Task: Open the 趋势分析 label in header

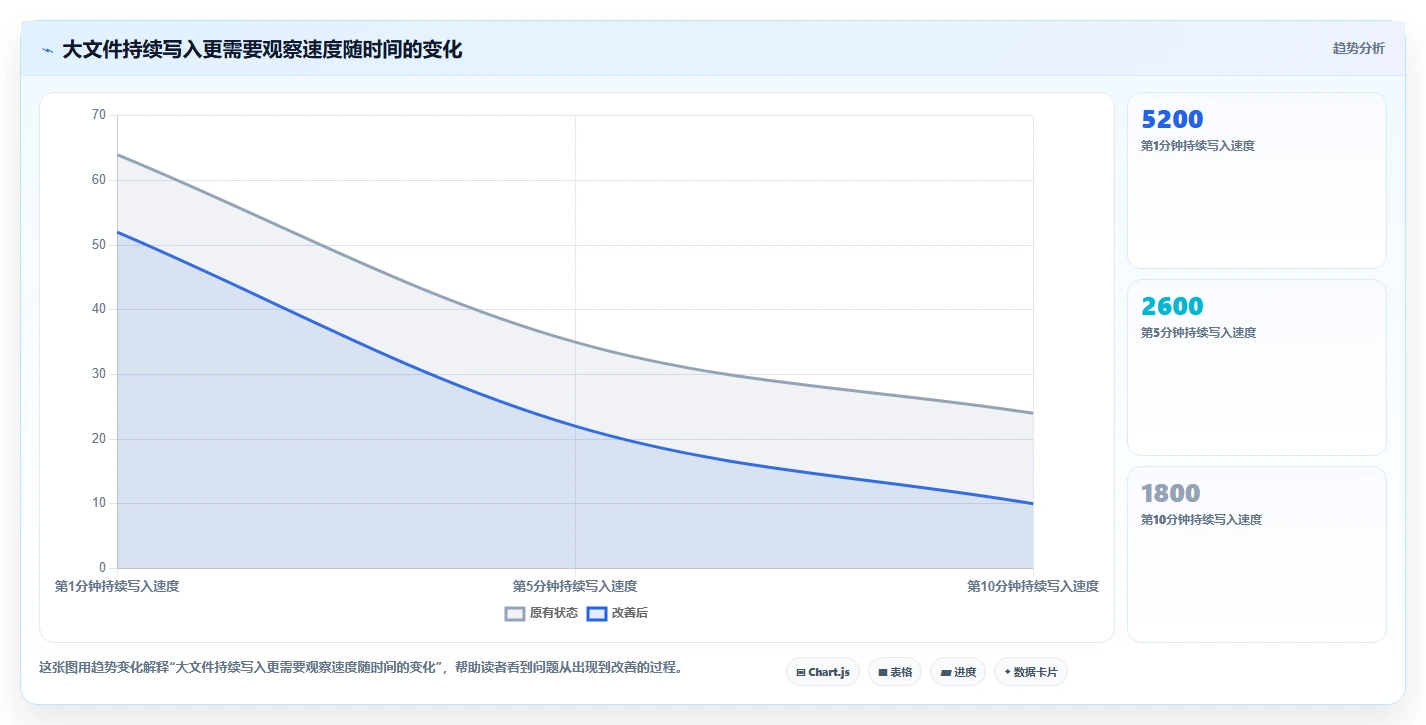Action: (x=1358, y=48)
